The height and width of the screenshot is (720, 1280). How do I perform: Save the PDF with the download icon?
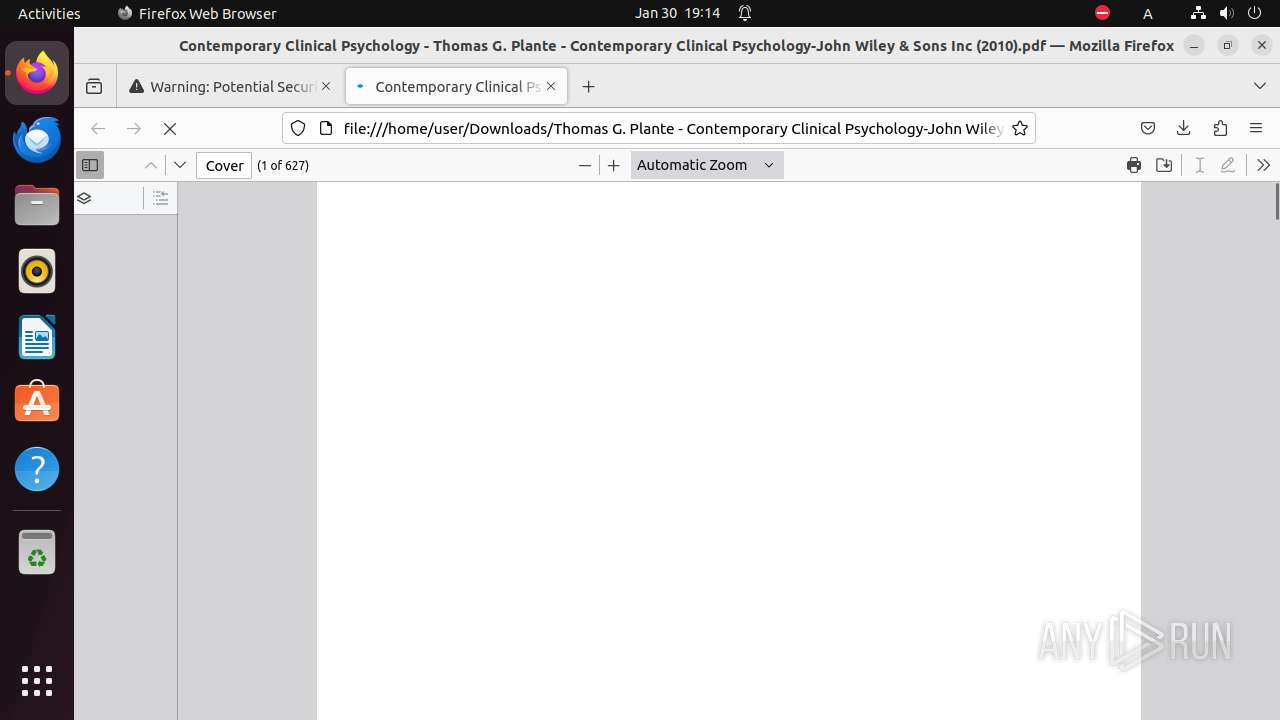coord(1164,165)
